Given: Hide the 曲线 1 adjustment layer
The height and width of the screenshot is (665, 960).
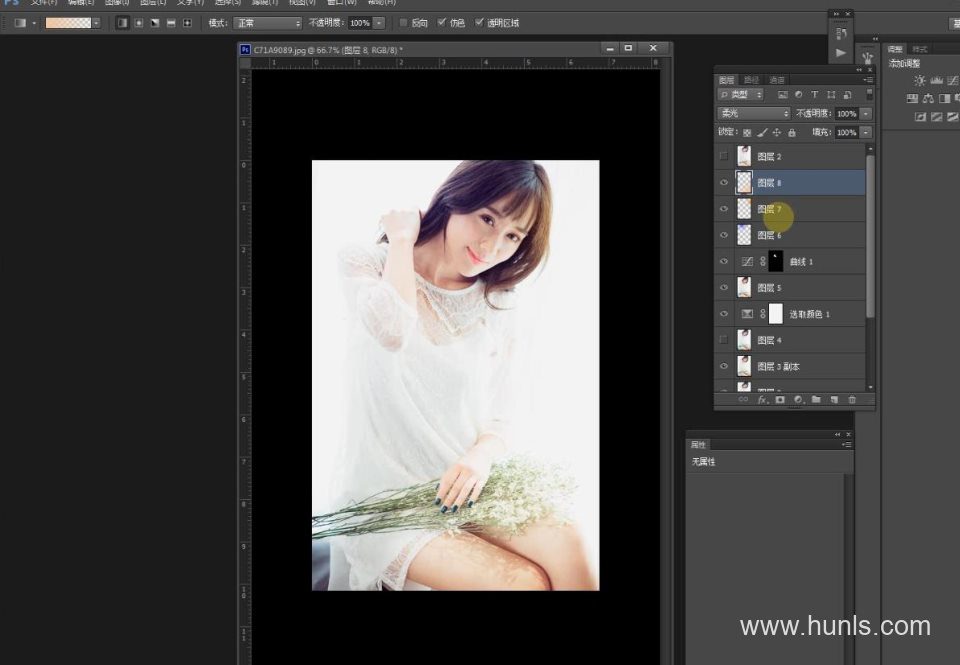Looking at the screenshot, I should click(724, 261).
